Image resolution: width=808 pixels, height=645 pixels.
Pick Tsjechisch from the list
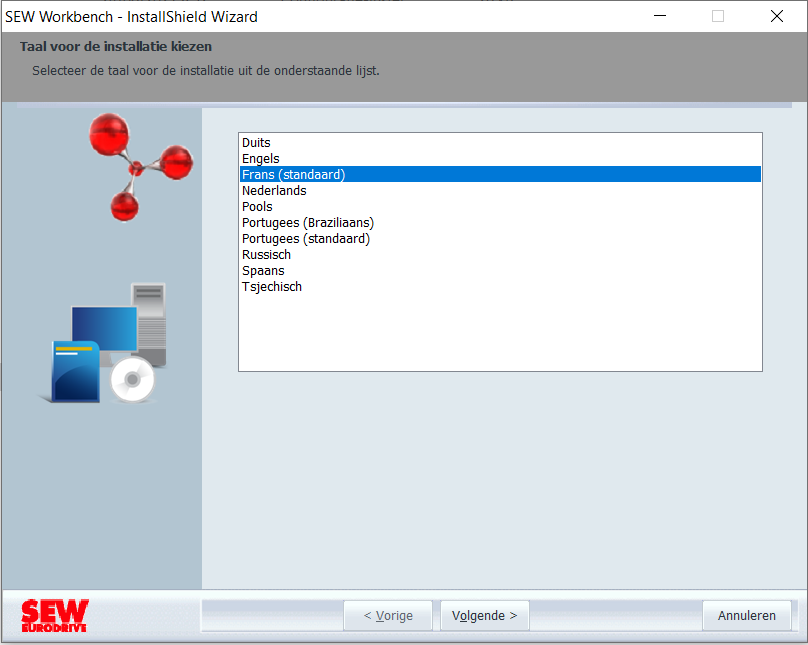point(500,286)
